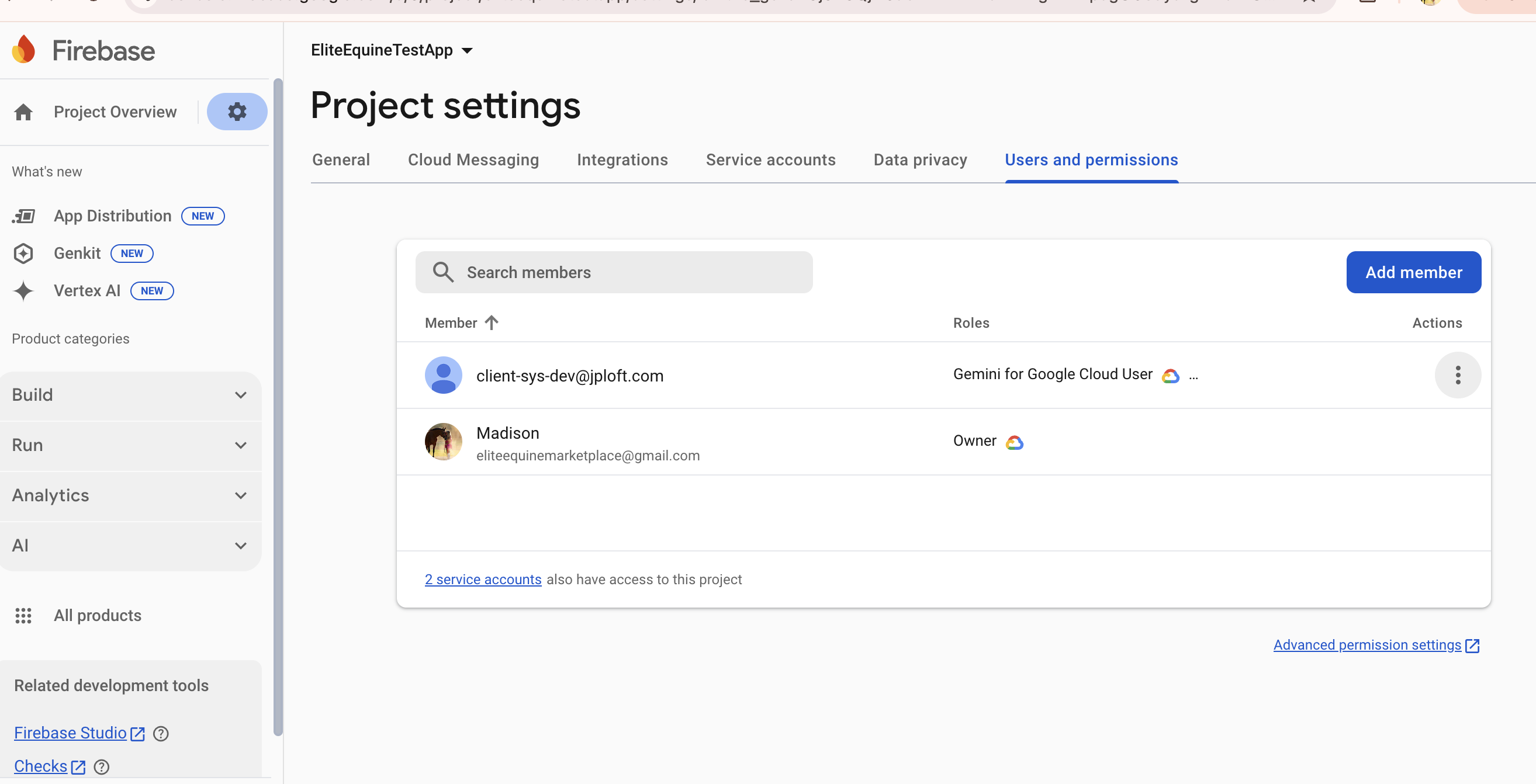Show more roles ellipsis for client-sys-dev
The width and height of the screenshot is (1536, 784).
point(1193,376)
